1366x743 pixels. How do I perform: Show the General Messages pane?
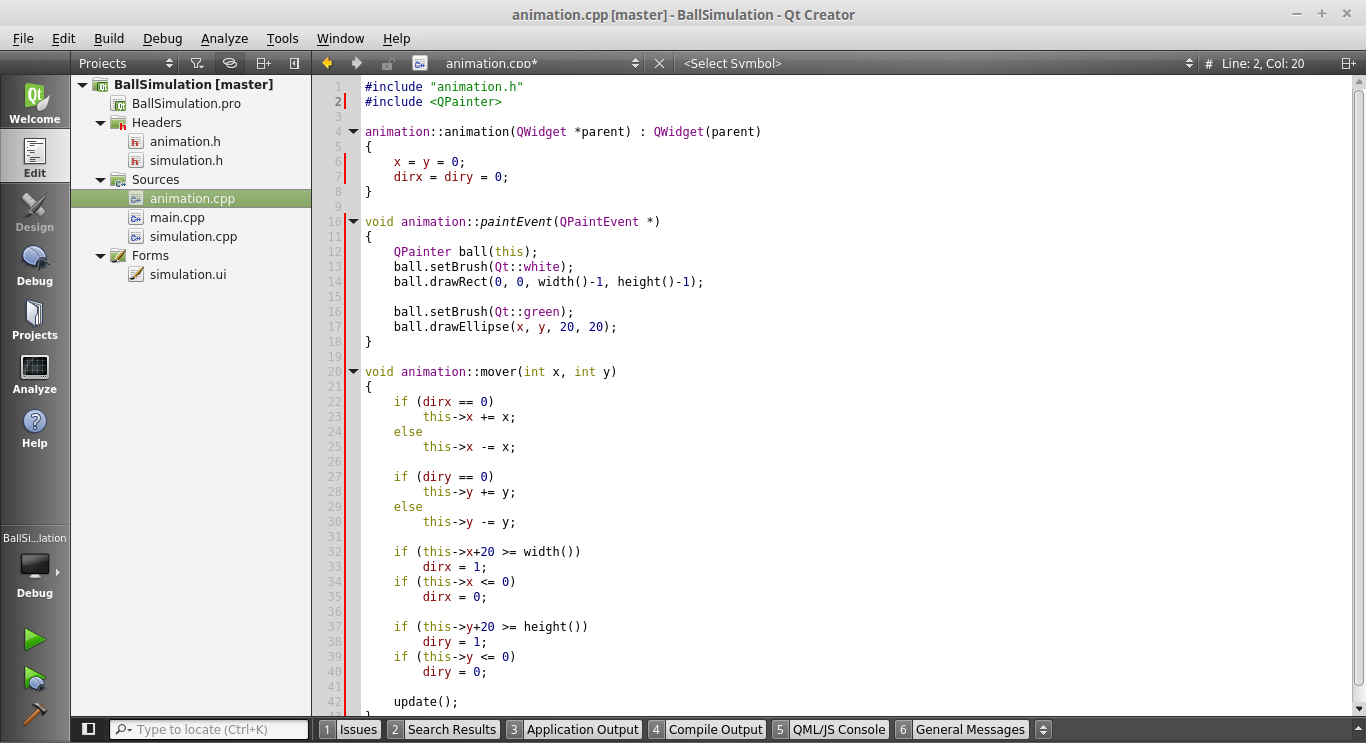961,730
